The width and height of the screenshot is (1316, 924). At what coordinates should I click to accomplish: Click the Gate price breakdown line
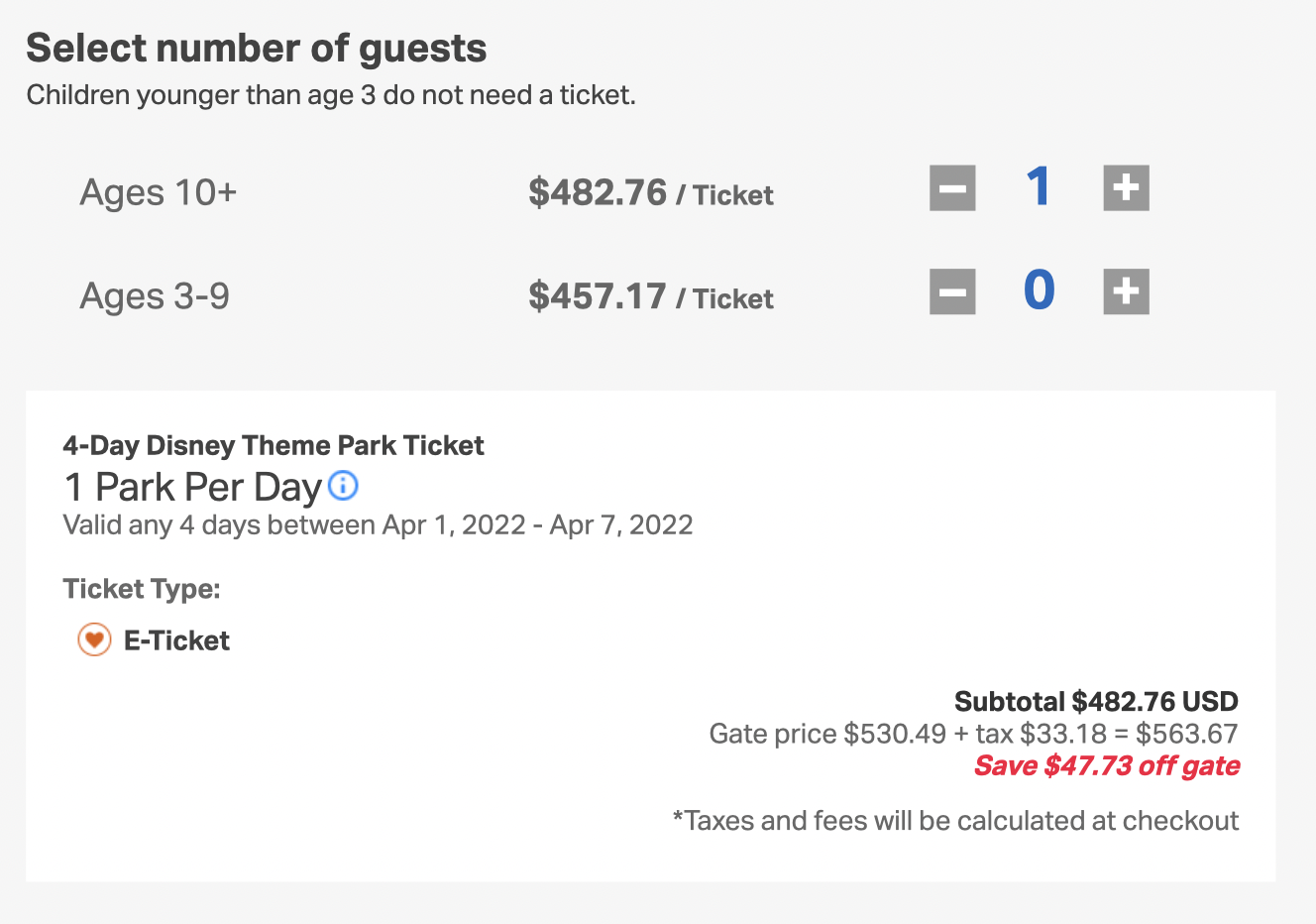(973, 734)
